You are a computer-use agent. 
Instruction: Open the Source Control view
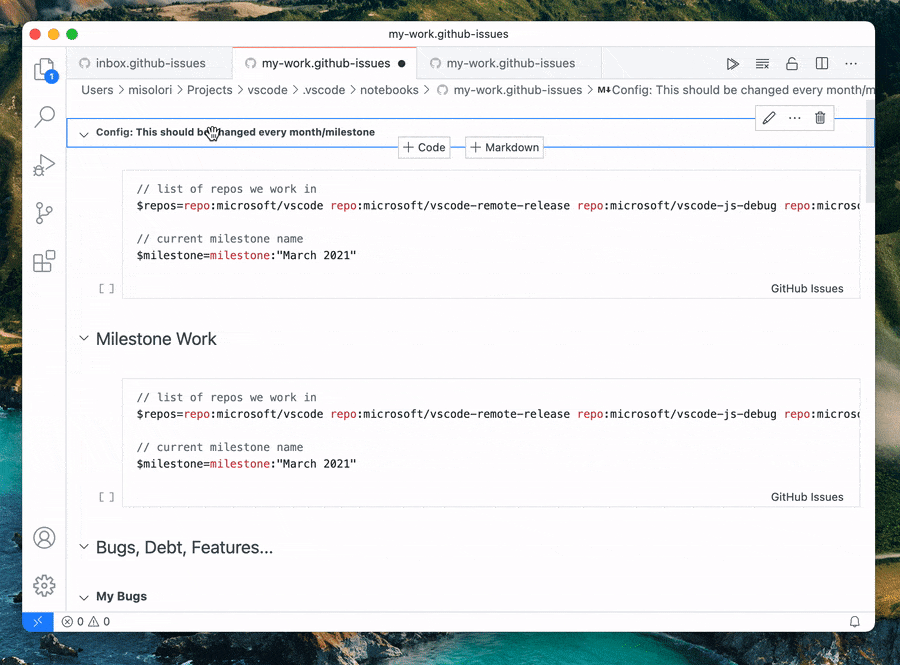(x=44, y=213)
